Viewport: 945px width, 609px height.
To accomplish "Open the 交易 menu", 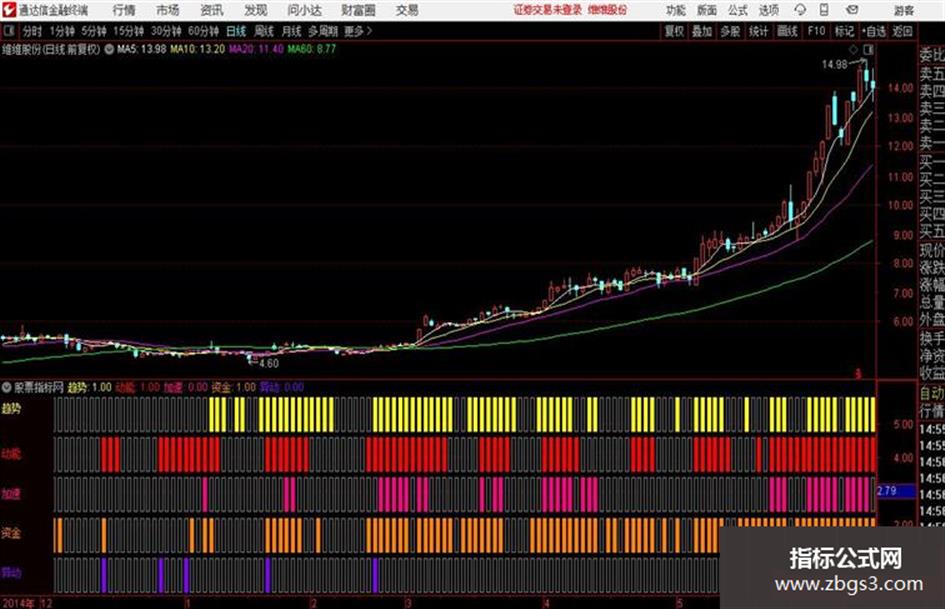I will click(407, 10).
